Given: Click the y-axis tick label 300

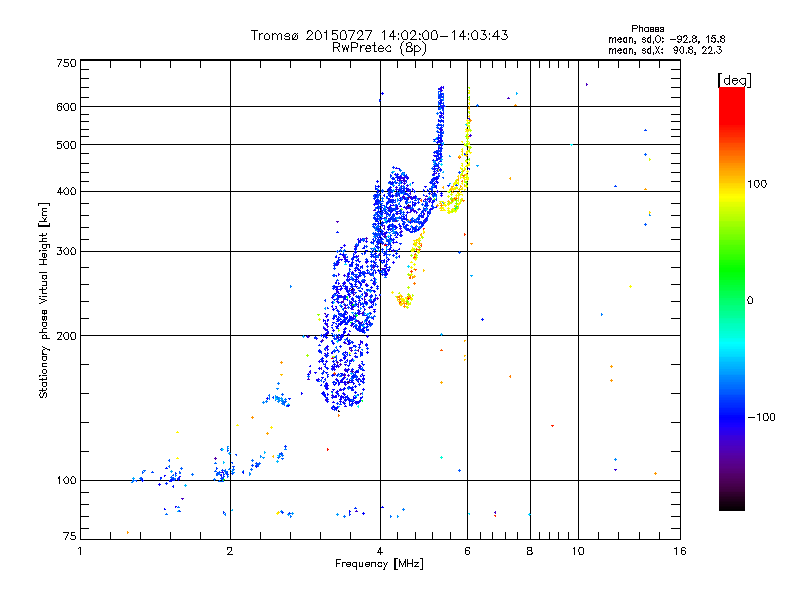Looking at the screenshot, I should point(66,252).
